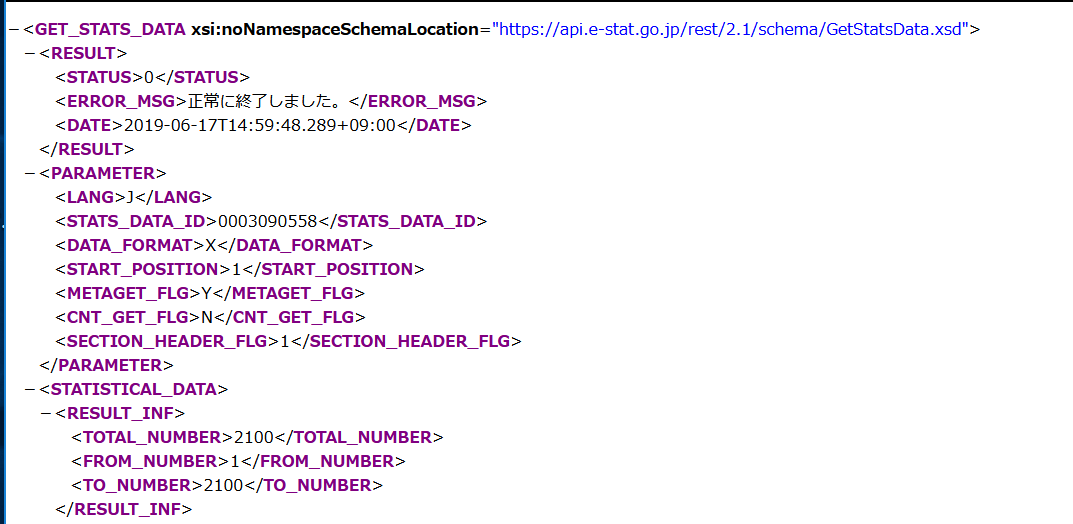Screen dimensions: 1073x524
Task: Click the STATS_DATA_ID value 0003090558
Action: click(268, 221)
